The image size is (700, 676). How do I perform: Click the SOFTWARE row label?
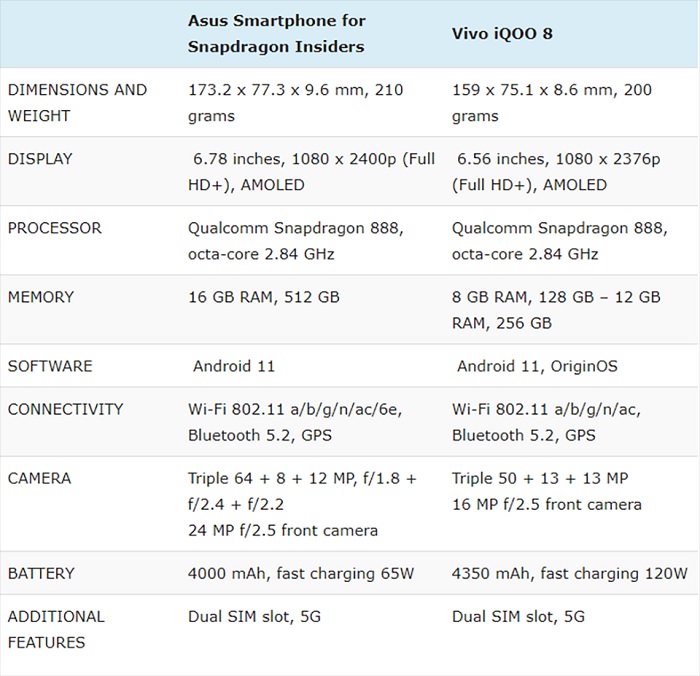50,367
